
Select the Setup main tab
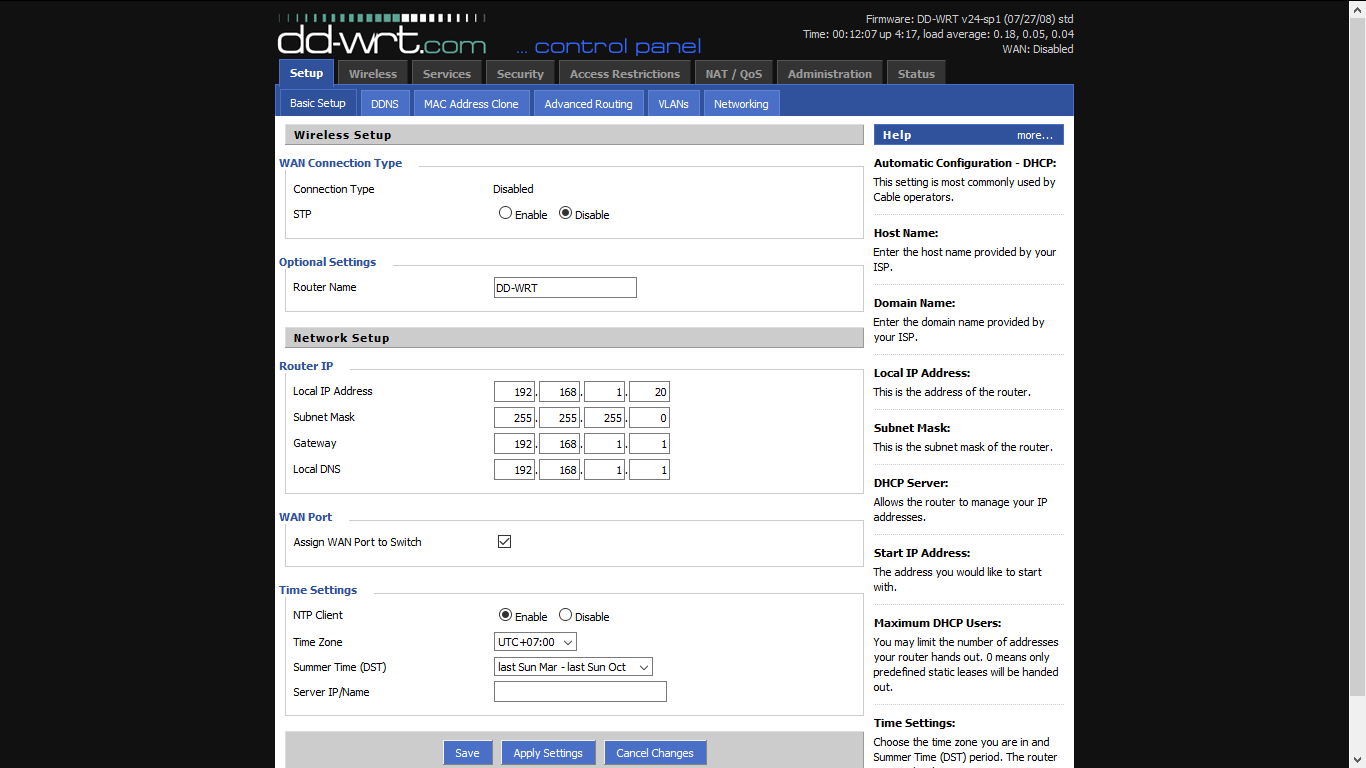[307, 72]
